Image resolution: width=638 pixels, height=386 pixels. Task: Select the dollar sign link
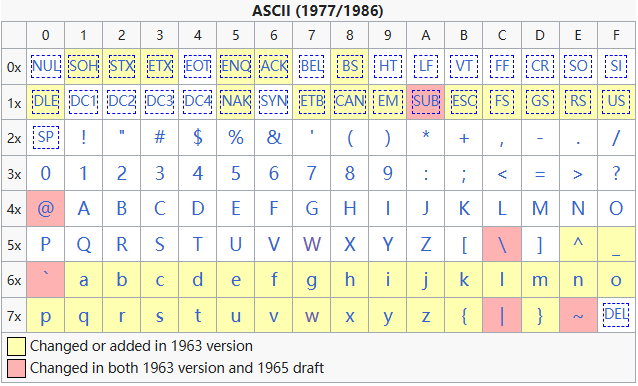pos(198,137)
